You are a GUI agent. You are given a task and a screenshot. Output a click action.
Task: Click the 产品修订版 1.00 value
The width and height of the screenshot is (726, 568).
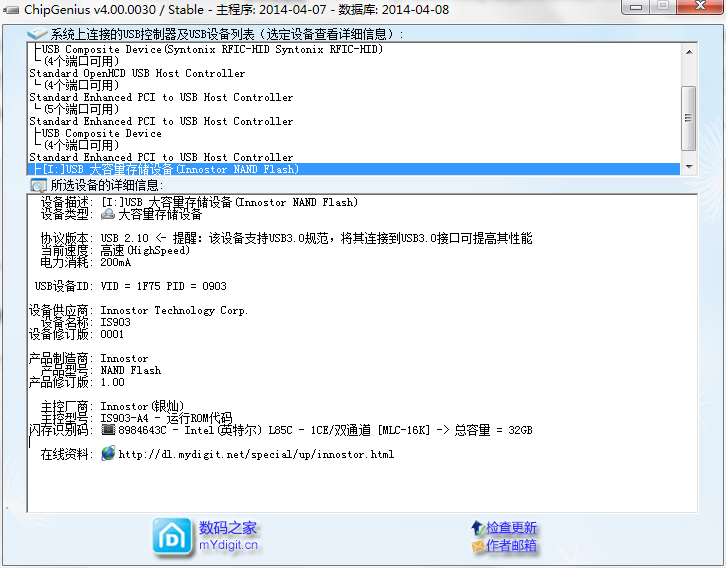[x=113, y=382]
